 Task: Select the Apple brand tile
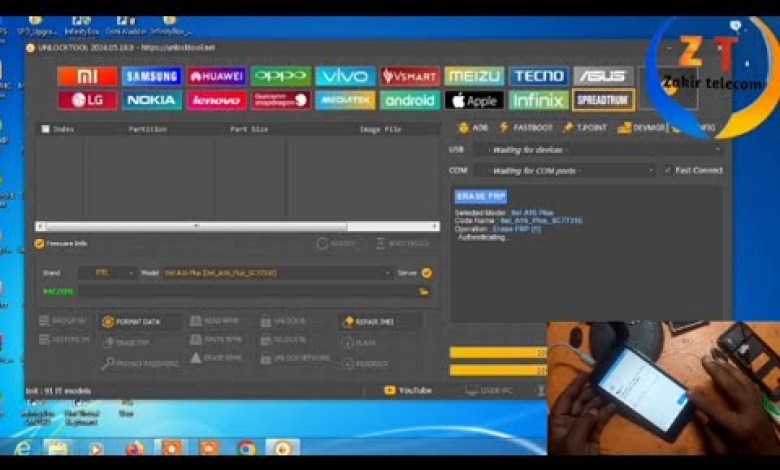(474, 100)
